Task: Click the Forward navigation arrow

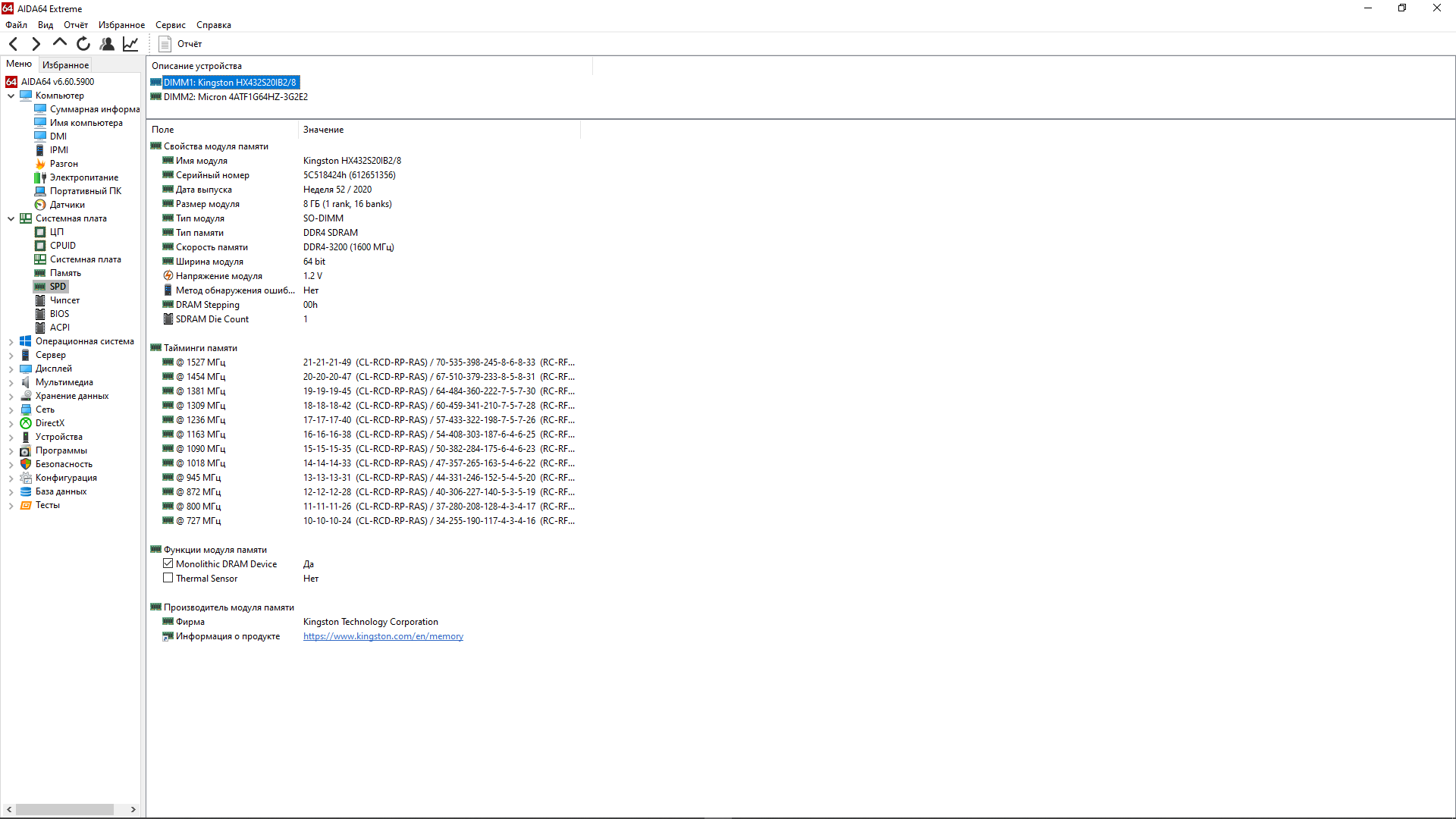Action: pos(36,44)
